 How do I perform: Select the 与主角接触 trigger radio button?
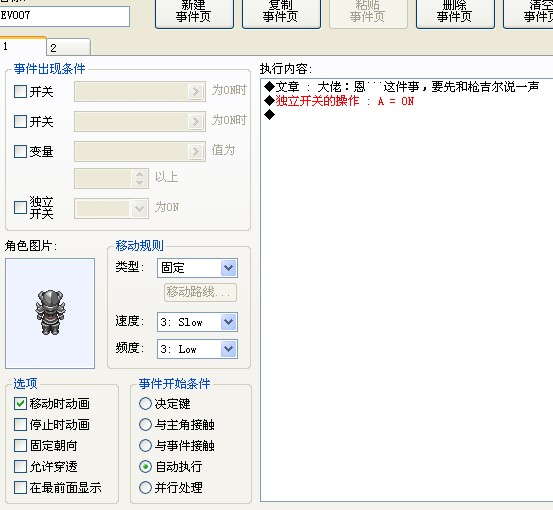click(x=145, y=425)
